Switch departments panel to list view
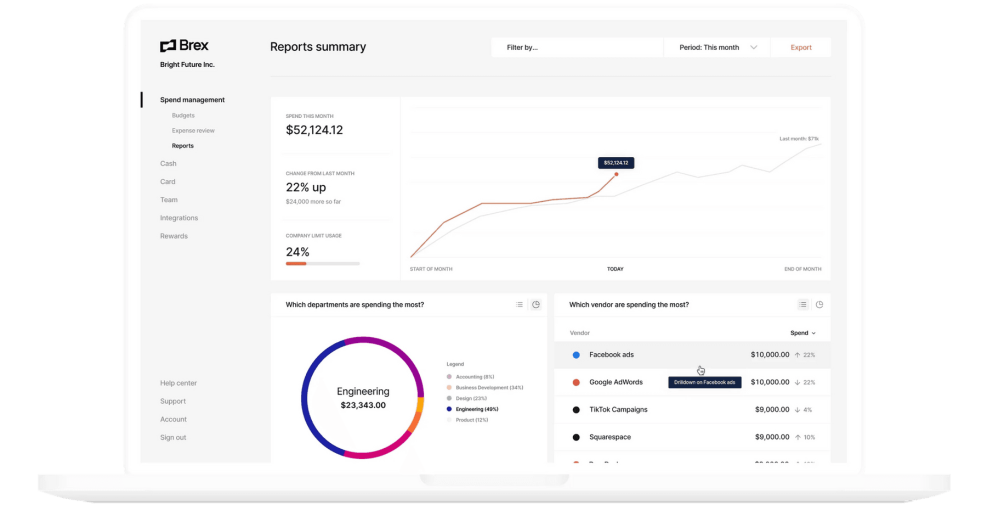 point(519,305)
